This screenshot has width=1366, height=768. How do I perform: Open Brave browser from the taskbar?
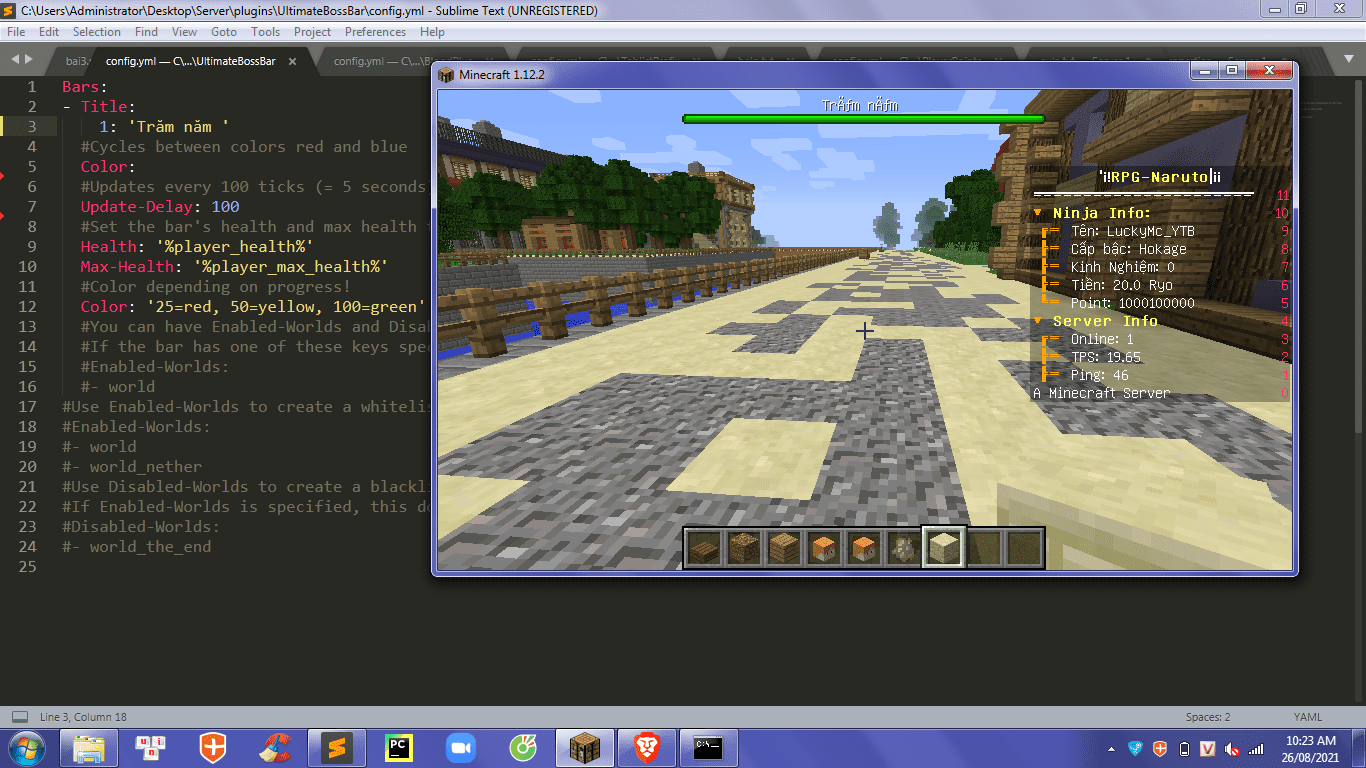(647, 748)
